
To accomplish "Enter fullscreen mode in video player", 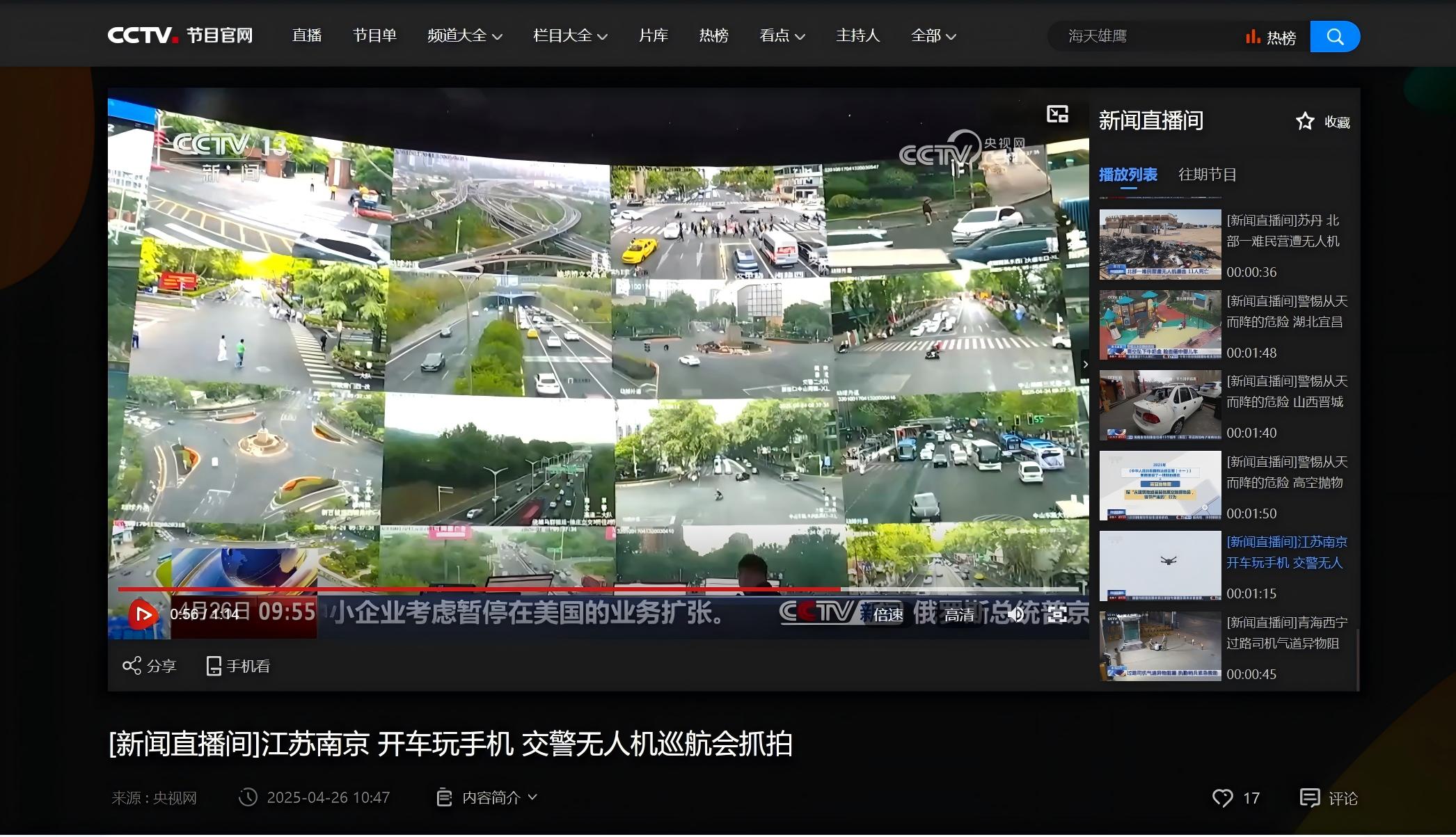I will [1057, 614].
